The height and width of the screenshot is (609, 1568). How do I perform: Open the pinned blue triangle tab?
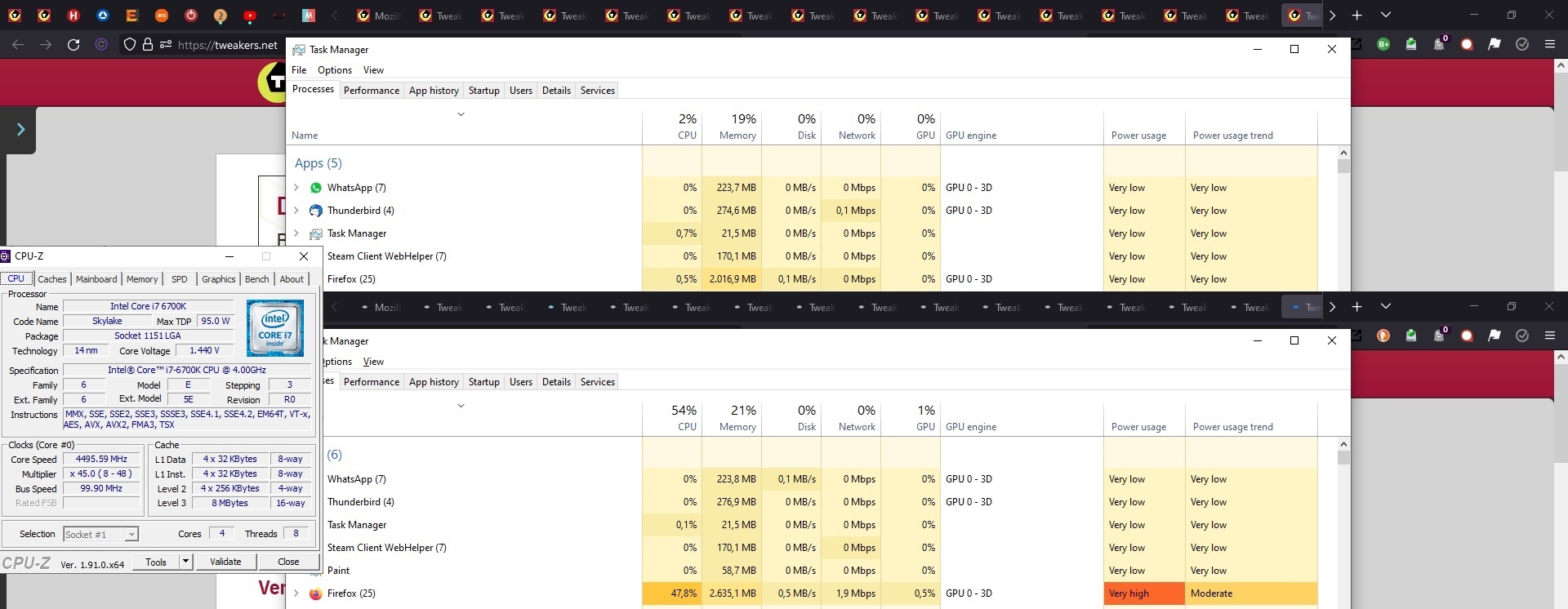[x=103, y=16]
